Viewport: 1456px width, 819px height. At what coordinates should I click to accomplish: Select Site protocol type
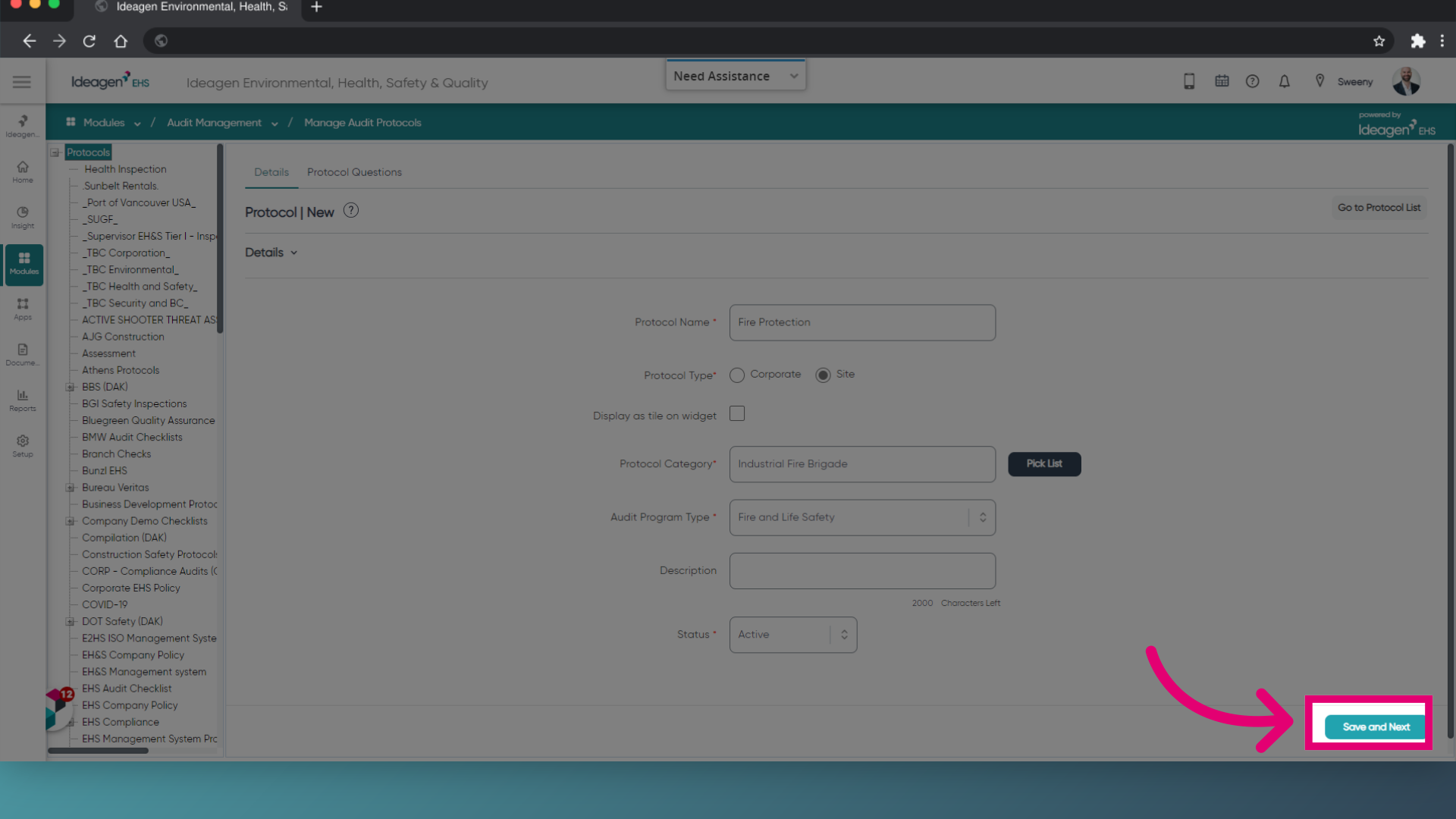coord(823,375)
